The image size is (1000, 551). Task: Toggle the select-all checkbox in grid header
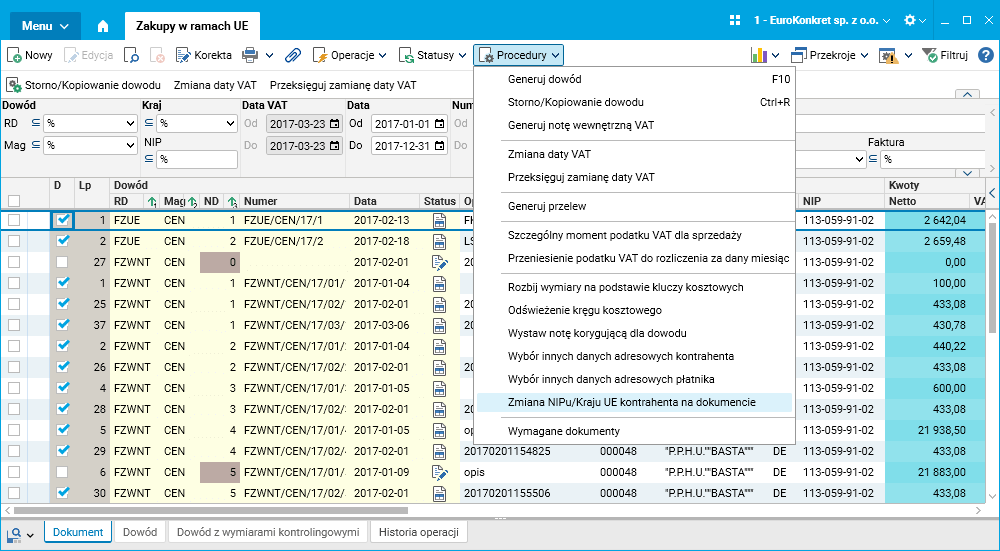coord(14,200)
